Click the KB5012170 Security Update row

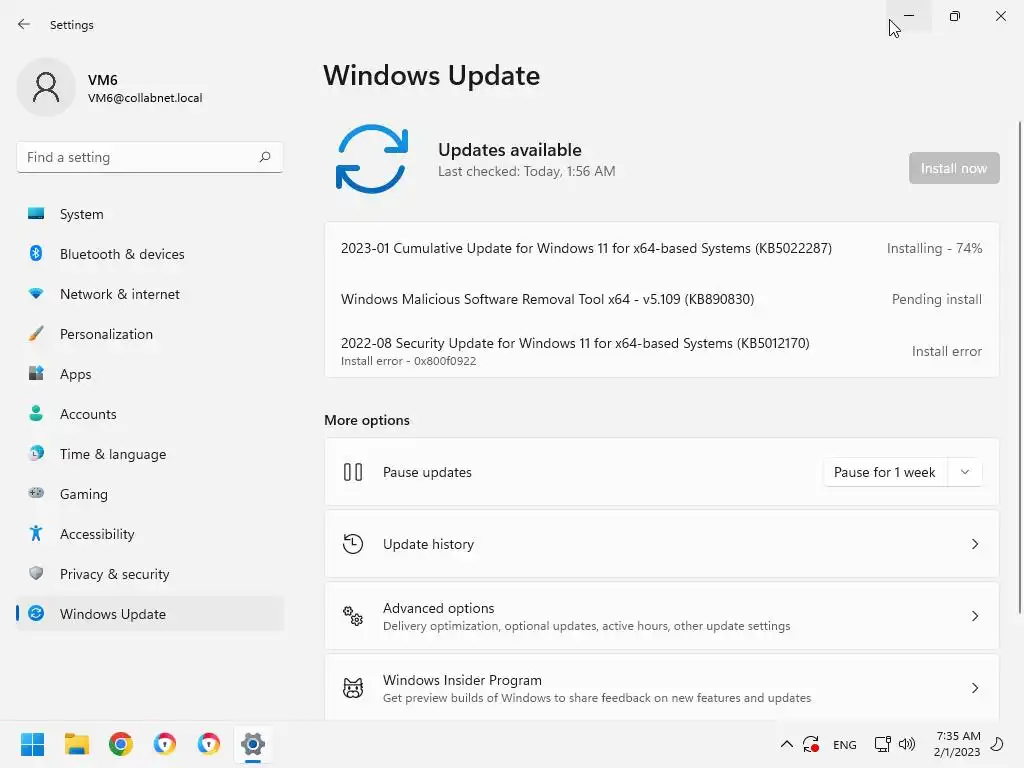(662, 351)
